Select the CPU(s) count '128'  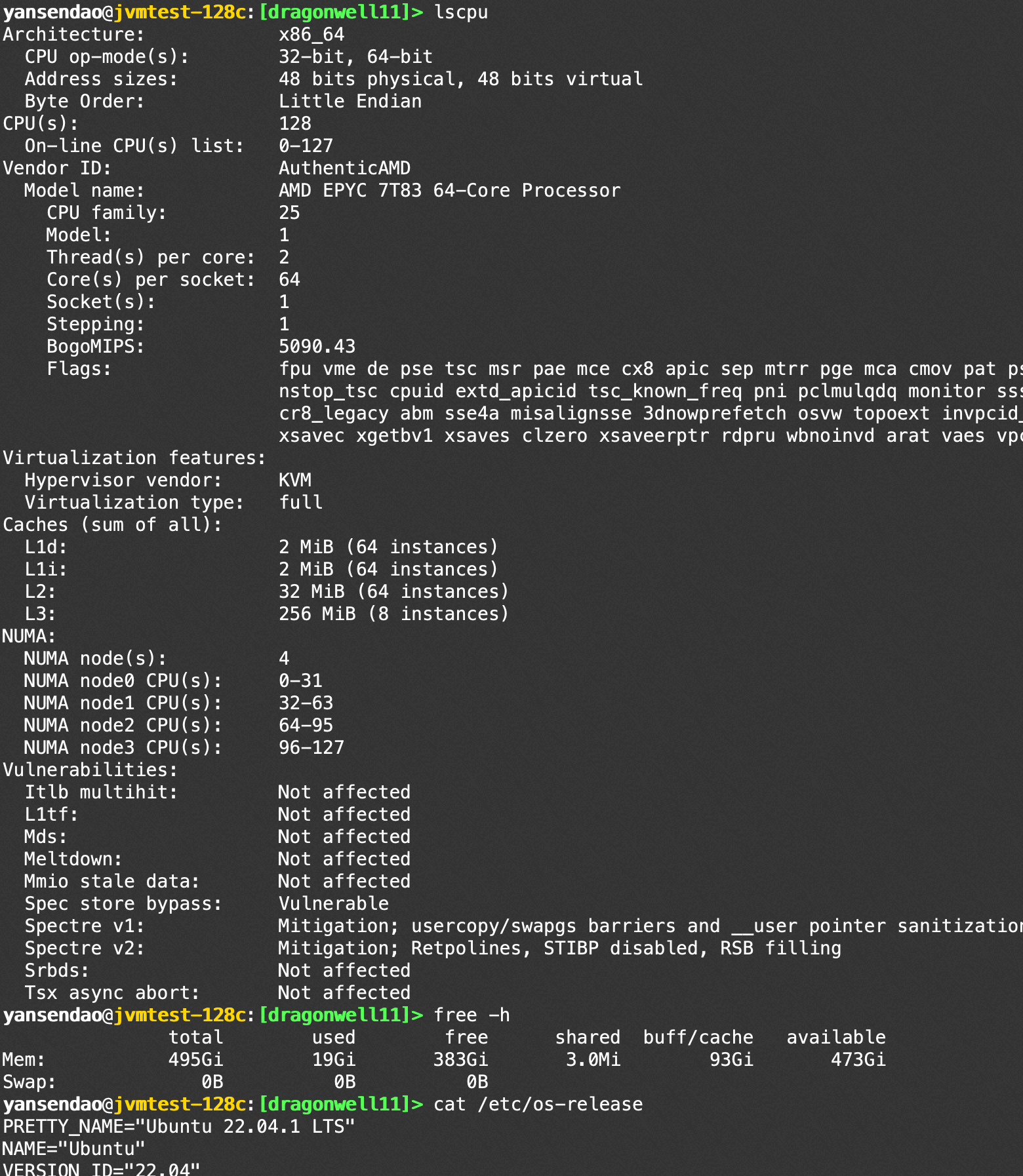295,124
